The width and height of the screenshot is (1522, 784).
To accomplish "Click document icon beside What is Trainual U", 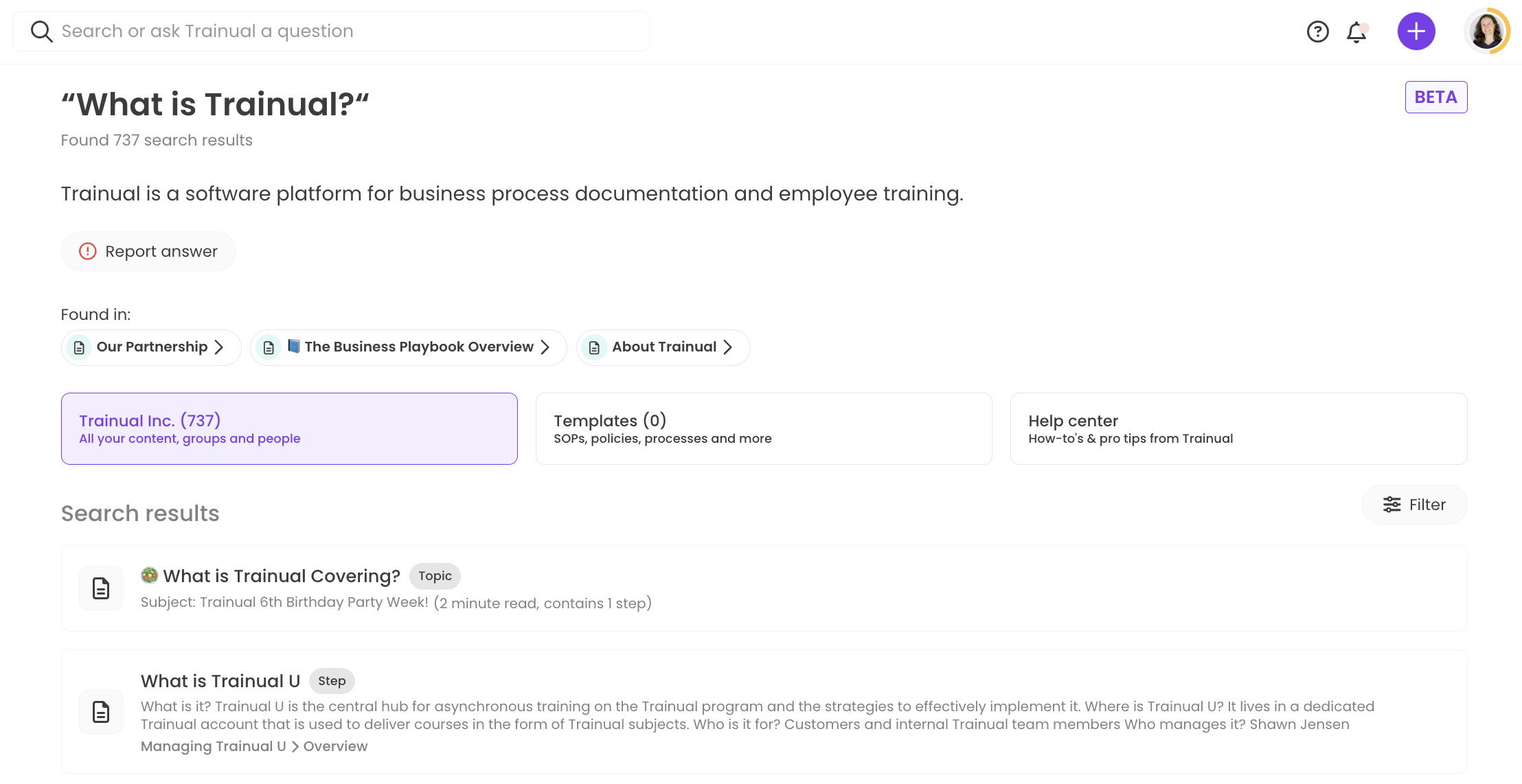I will tap(101, 712).
